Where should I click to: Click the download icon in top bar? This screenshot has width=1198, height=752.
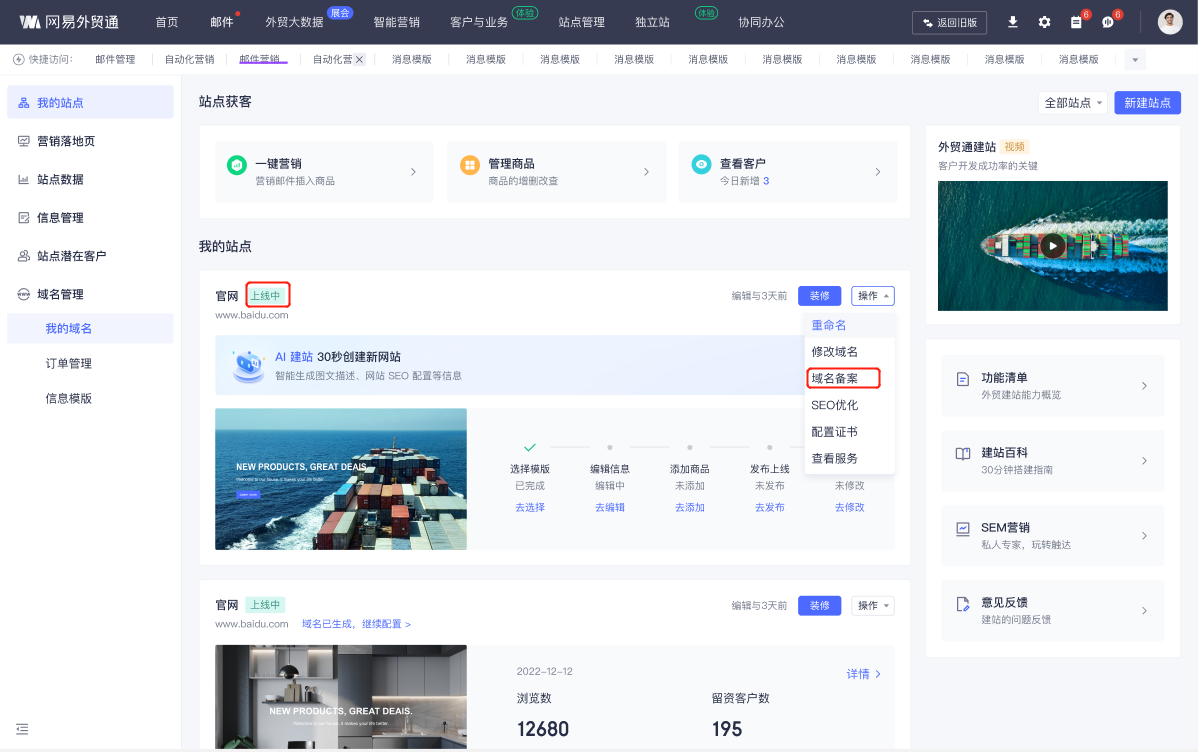tap(1013, 22)
